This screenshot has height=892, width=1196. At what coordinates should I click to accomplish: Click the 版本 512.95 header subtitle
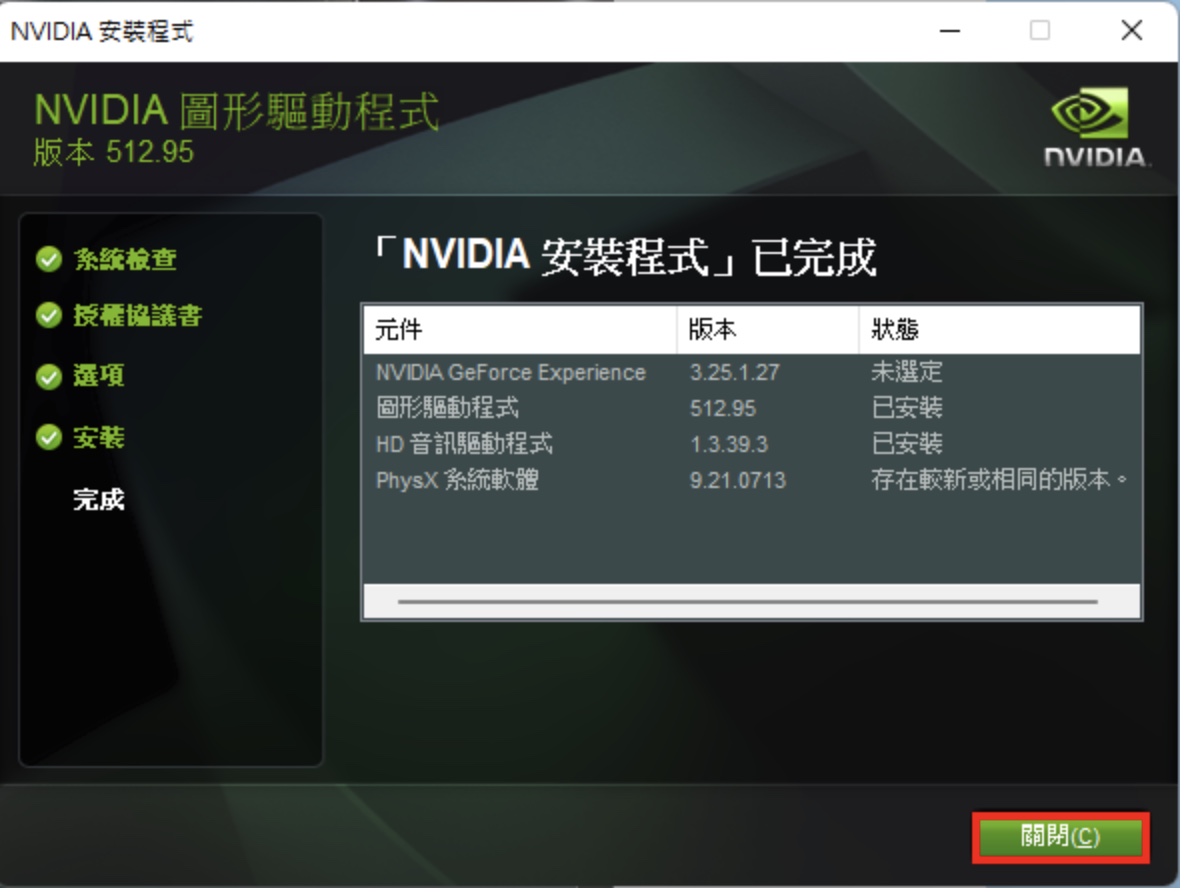tap(115, 154)
